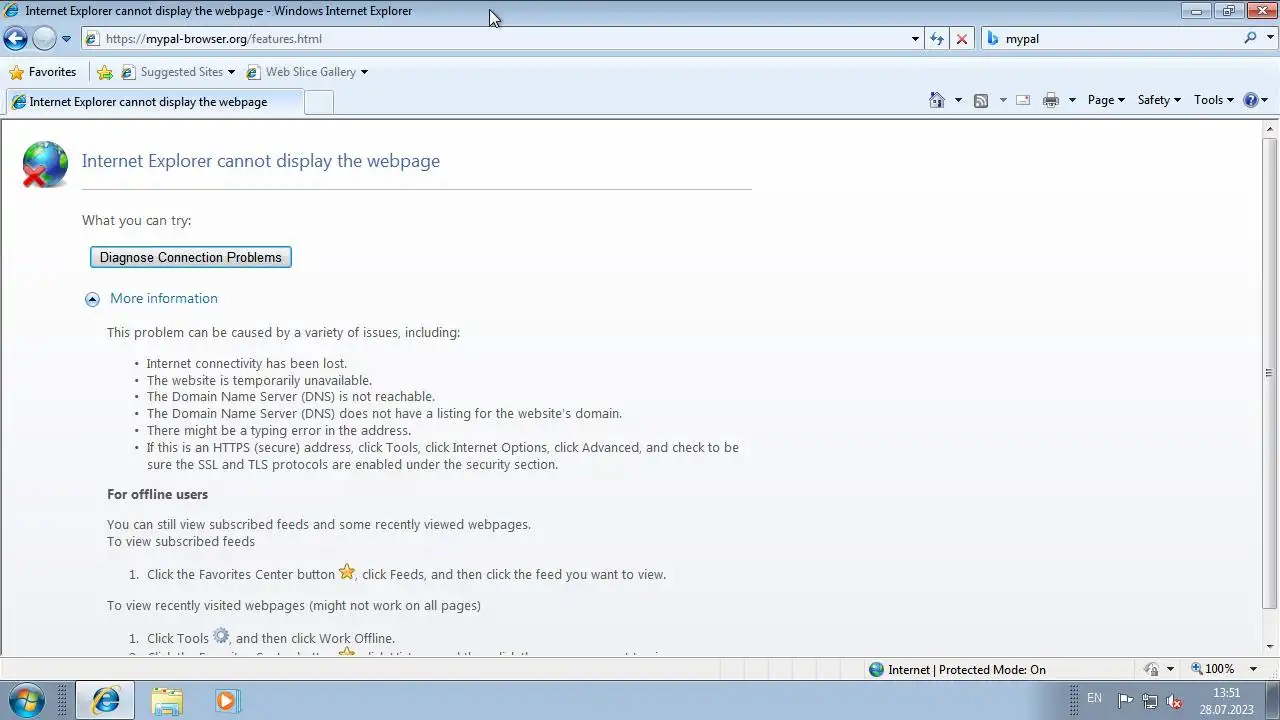Click the RSS Feeds icon
Screen dimensions: 1280x720
coord(981,100)
